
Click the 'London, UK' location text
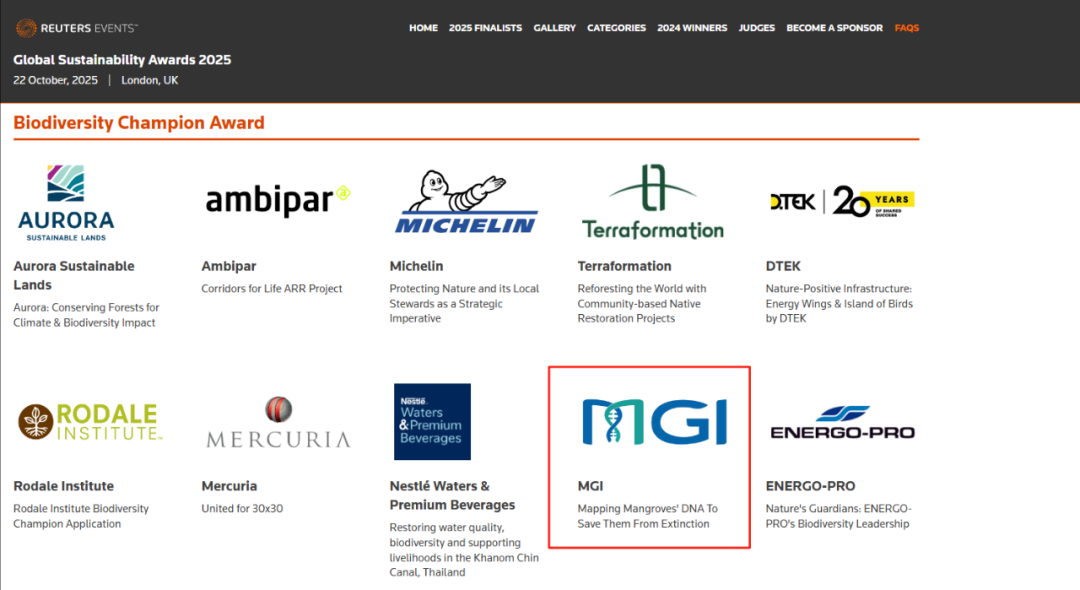149,80
